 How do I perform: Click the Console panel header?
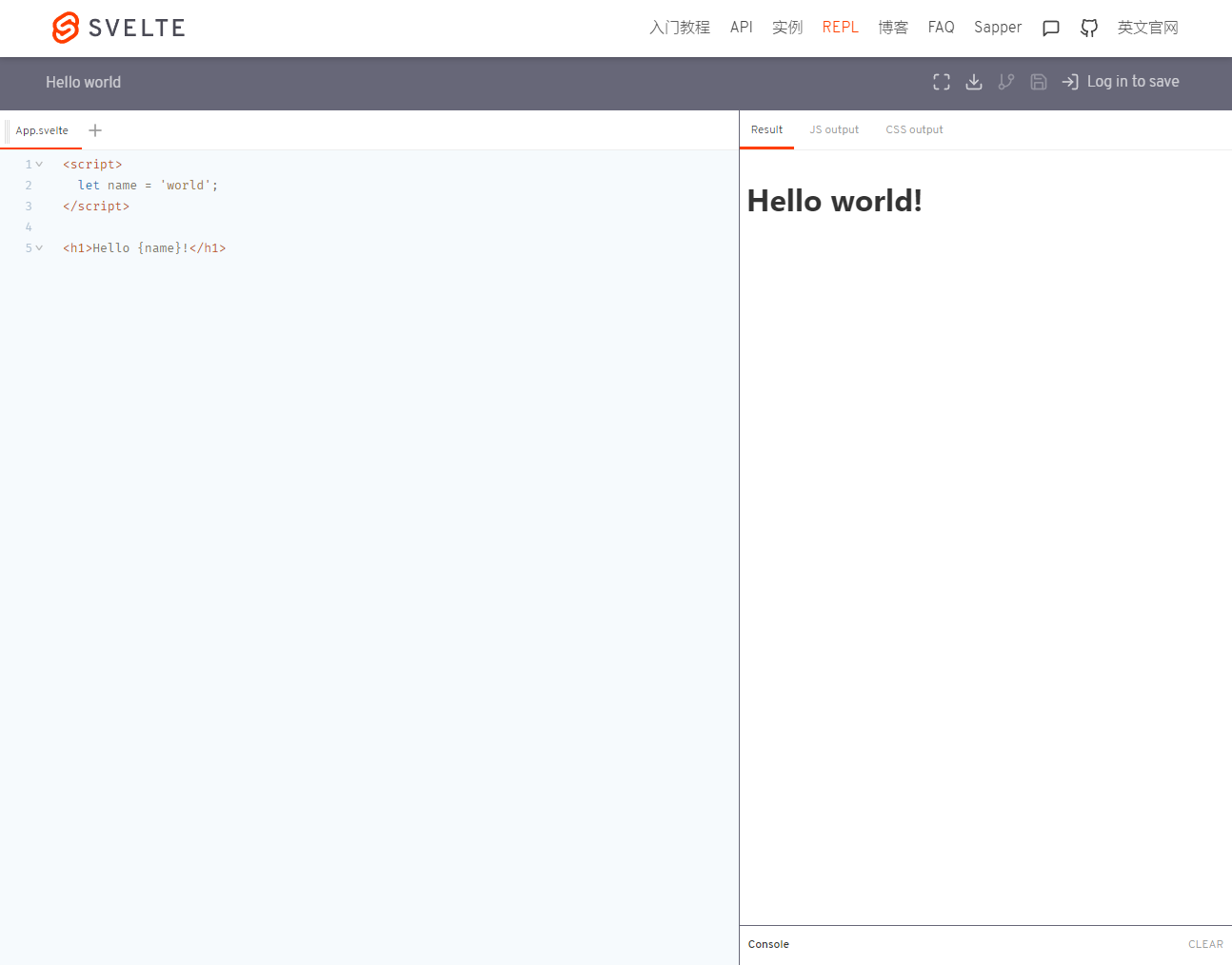pyautogui.click(x=985, y=945)
